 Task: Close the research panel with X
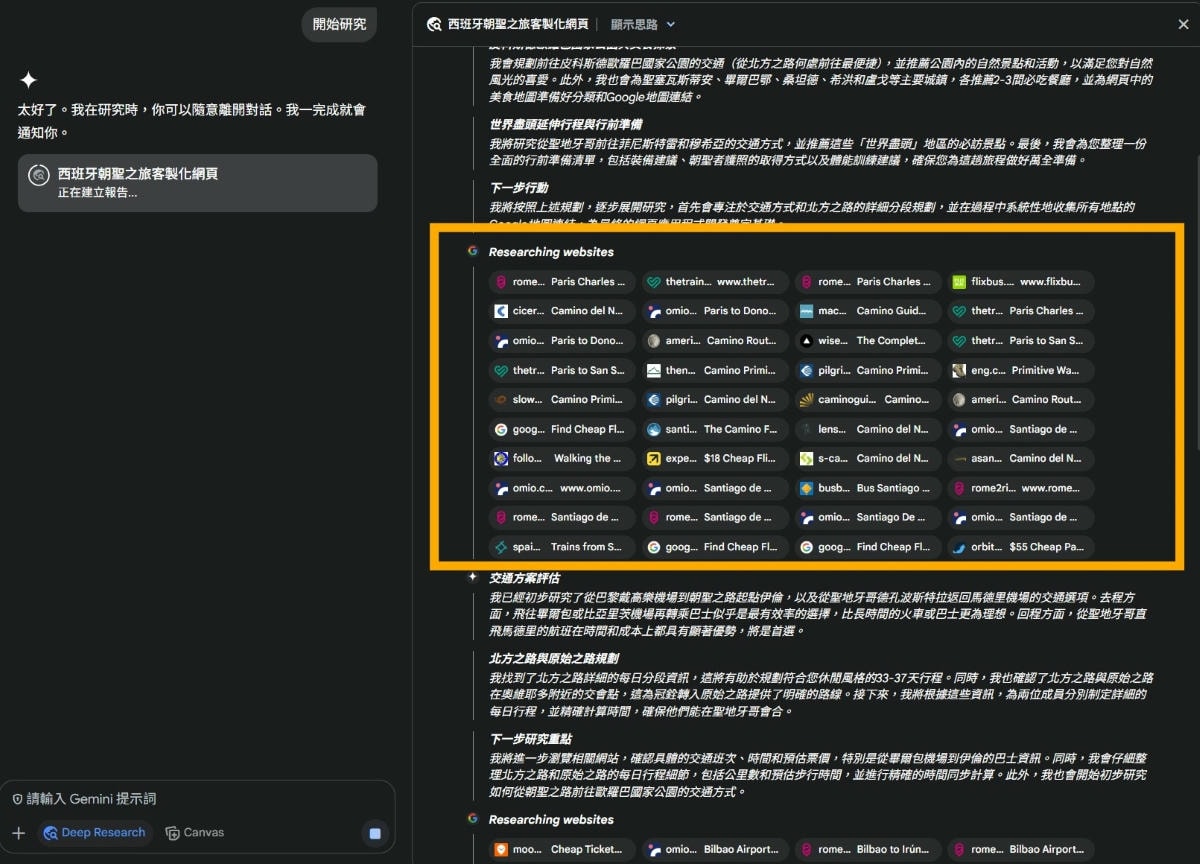(1184, 25)
